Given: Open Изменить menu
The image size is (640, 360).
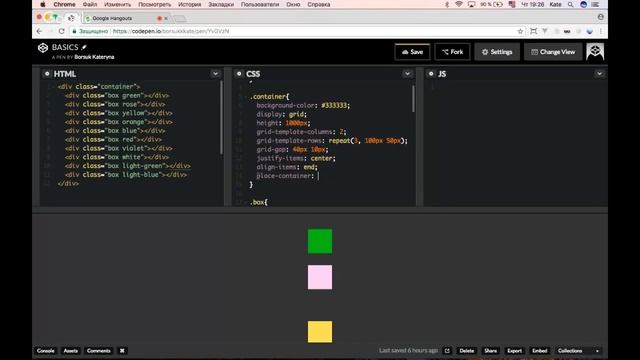Looking at the screenshot, I should pyautogui.click(x=118, y=4).
